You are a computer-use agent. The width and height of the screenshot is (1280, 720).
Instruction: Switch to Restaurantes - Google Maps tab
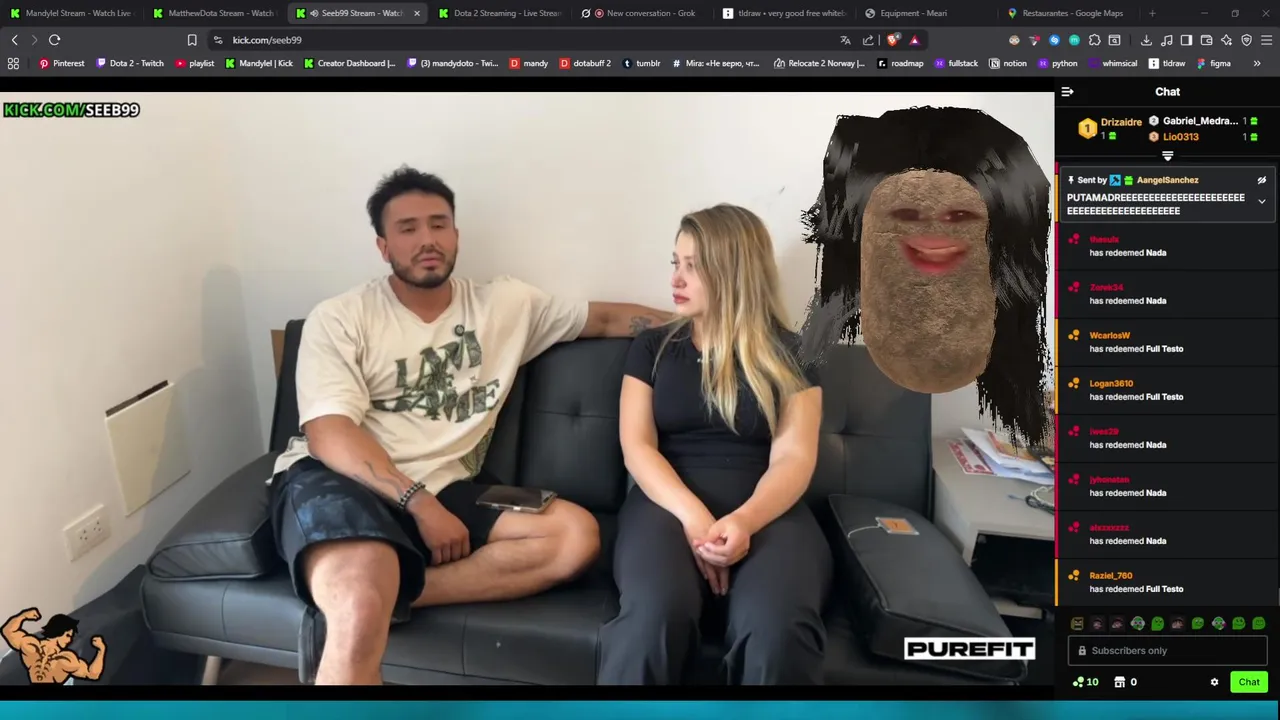(x=1070, y=13)
